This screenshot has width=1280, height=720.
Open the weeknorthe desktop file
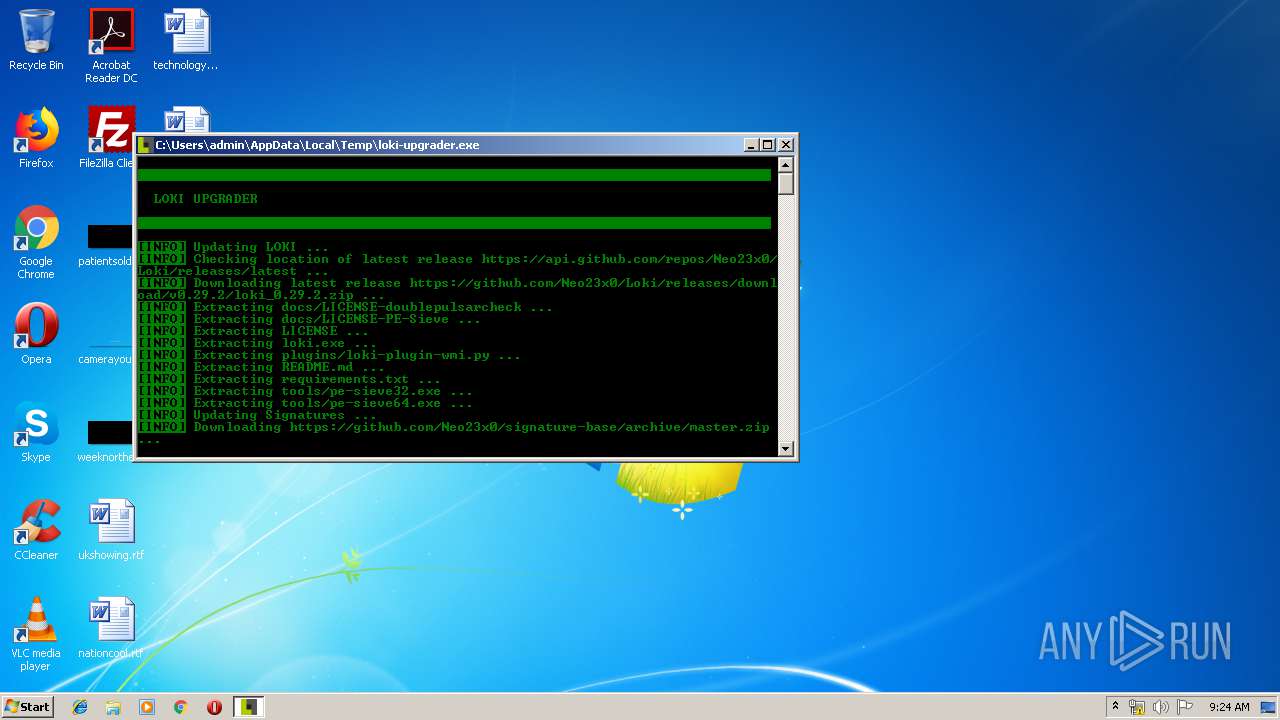click(106, 442)
